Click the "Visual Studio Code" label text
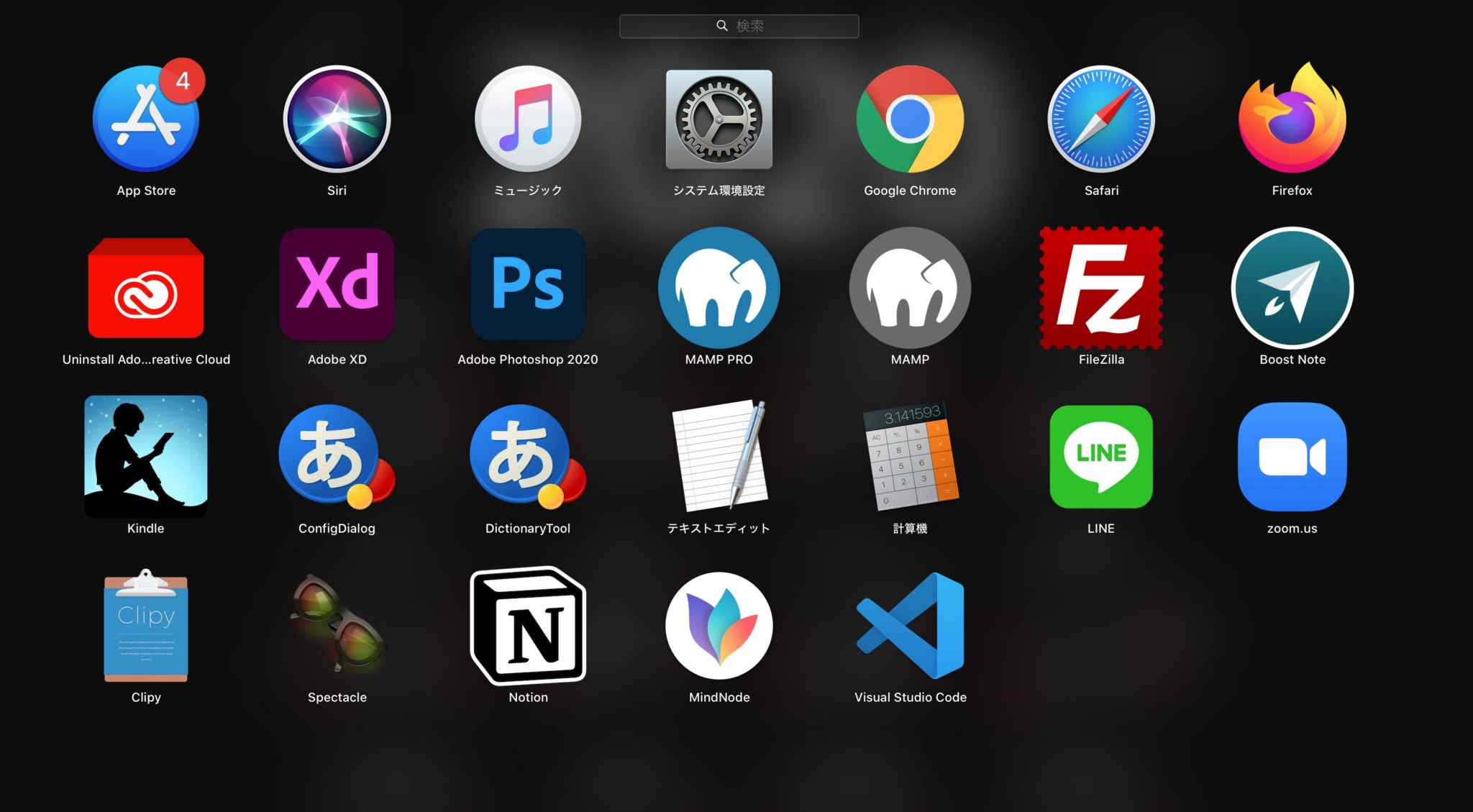This screenshot has height=812, width=1473. click(910, 697)
